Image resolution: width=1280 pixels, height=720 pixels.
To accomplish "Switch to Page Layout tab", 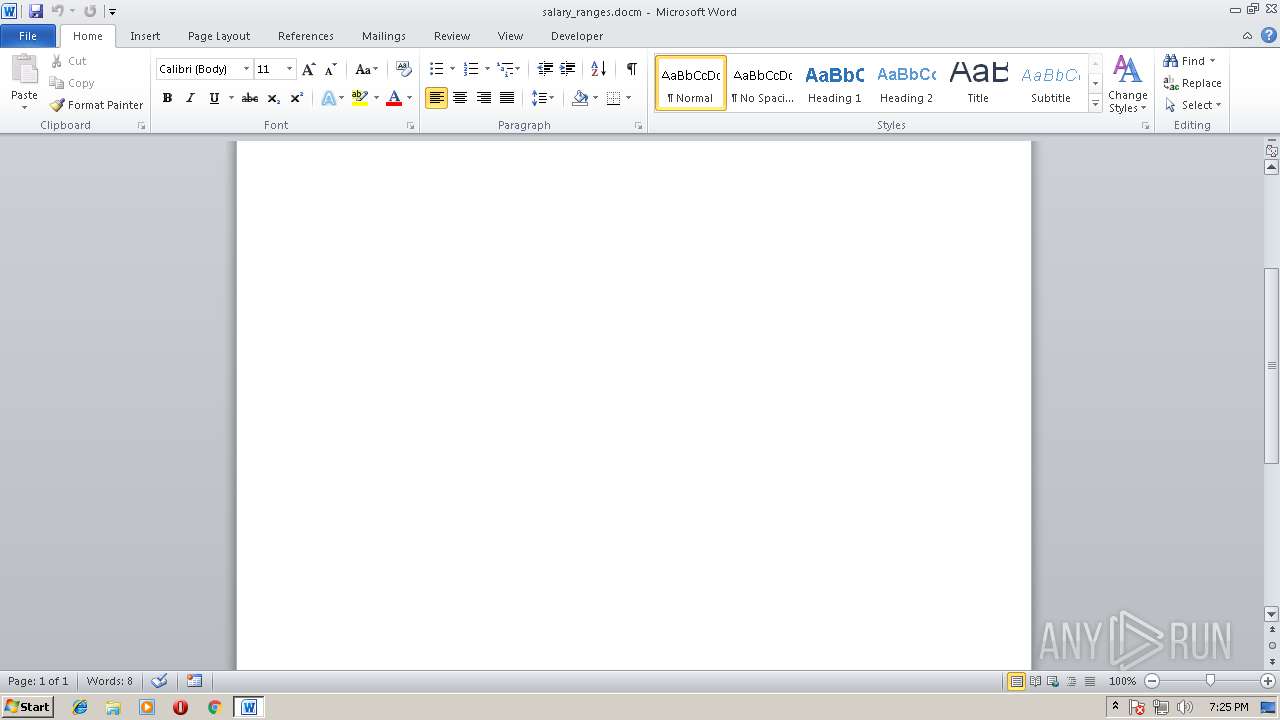I will click(219, 36).
